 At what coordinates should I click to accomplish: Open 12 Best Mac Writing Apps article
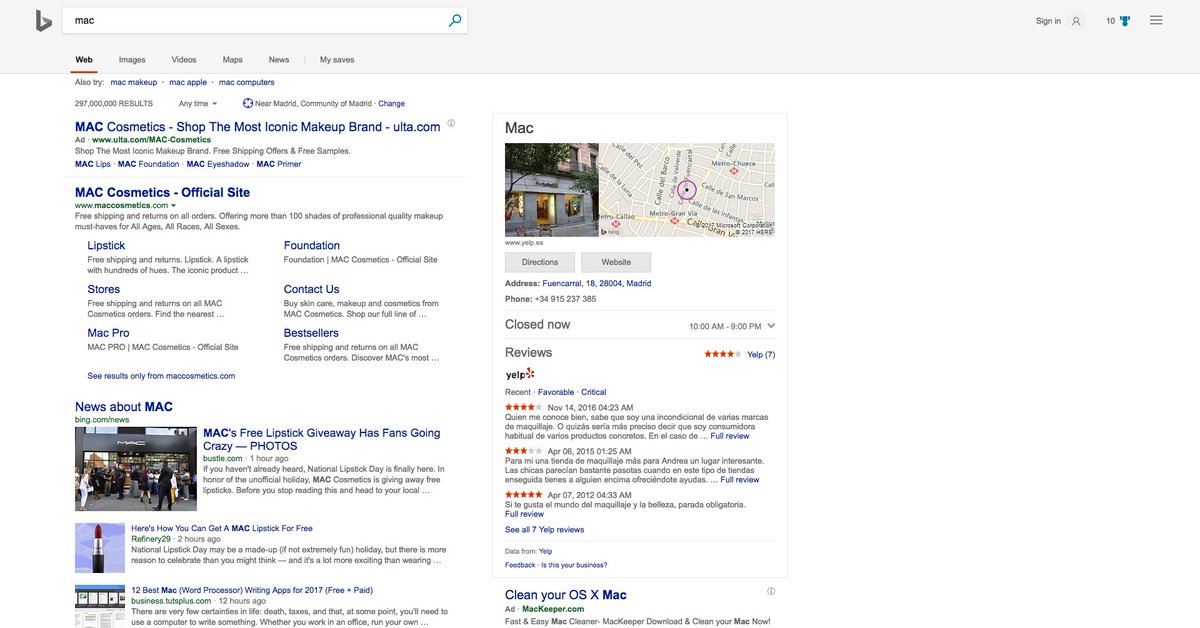click(x=252, y=590)
